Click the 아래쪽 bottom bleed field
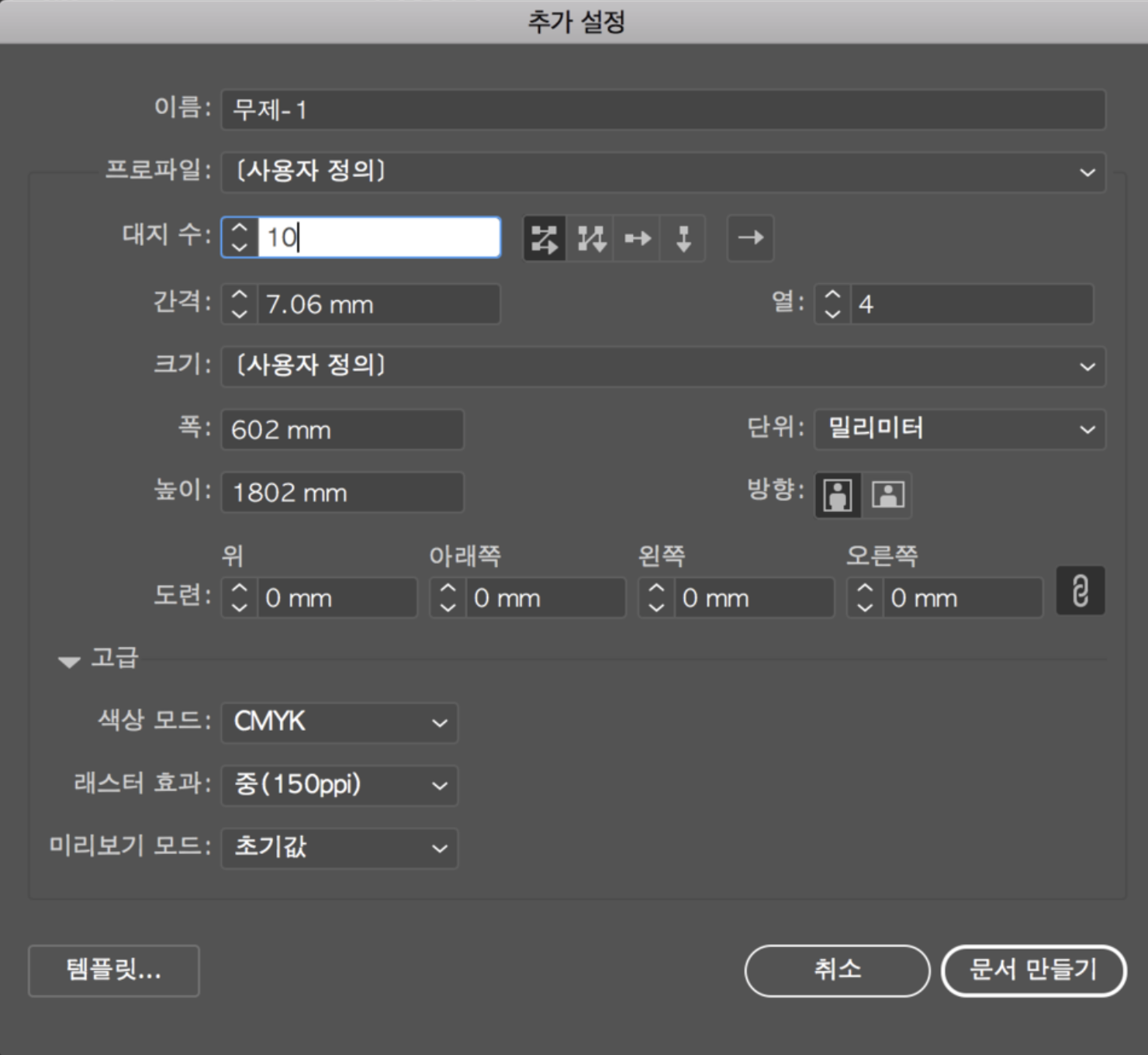1148x1055 pixels. click(546, 598)
